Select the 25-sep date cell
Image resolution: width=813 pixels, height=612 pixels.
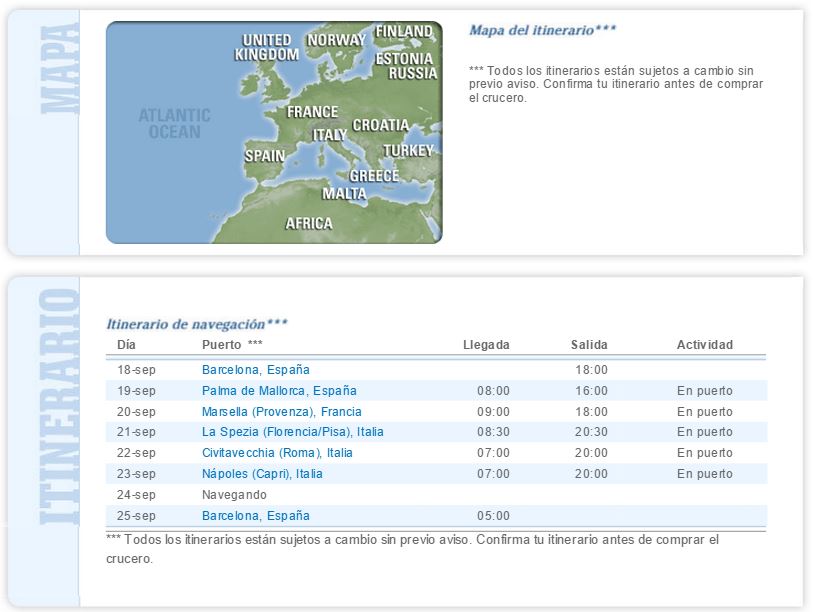[x=136, y=516]
